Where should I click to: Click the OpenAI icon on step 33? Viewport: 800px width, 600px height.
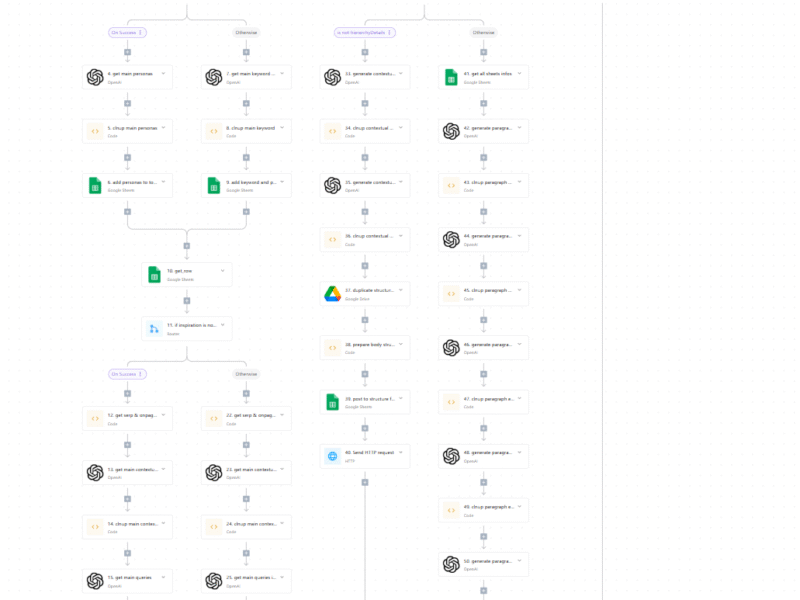click(333, 77)
